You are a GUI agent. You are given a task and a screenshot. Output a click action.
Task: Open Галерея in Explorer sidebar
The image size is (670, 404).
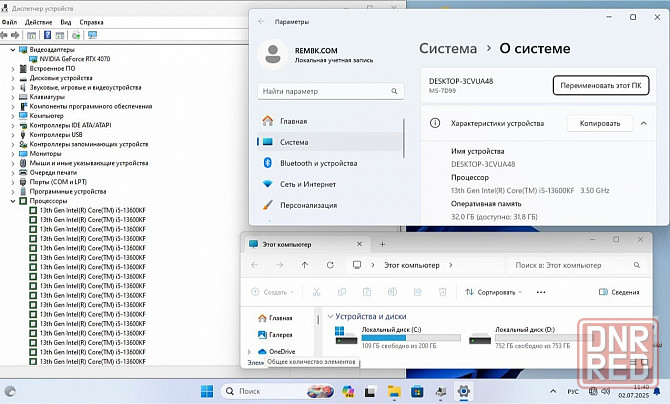point(275,335)
